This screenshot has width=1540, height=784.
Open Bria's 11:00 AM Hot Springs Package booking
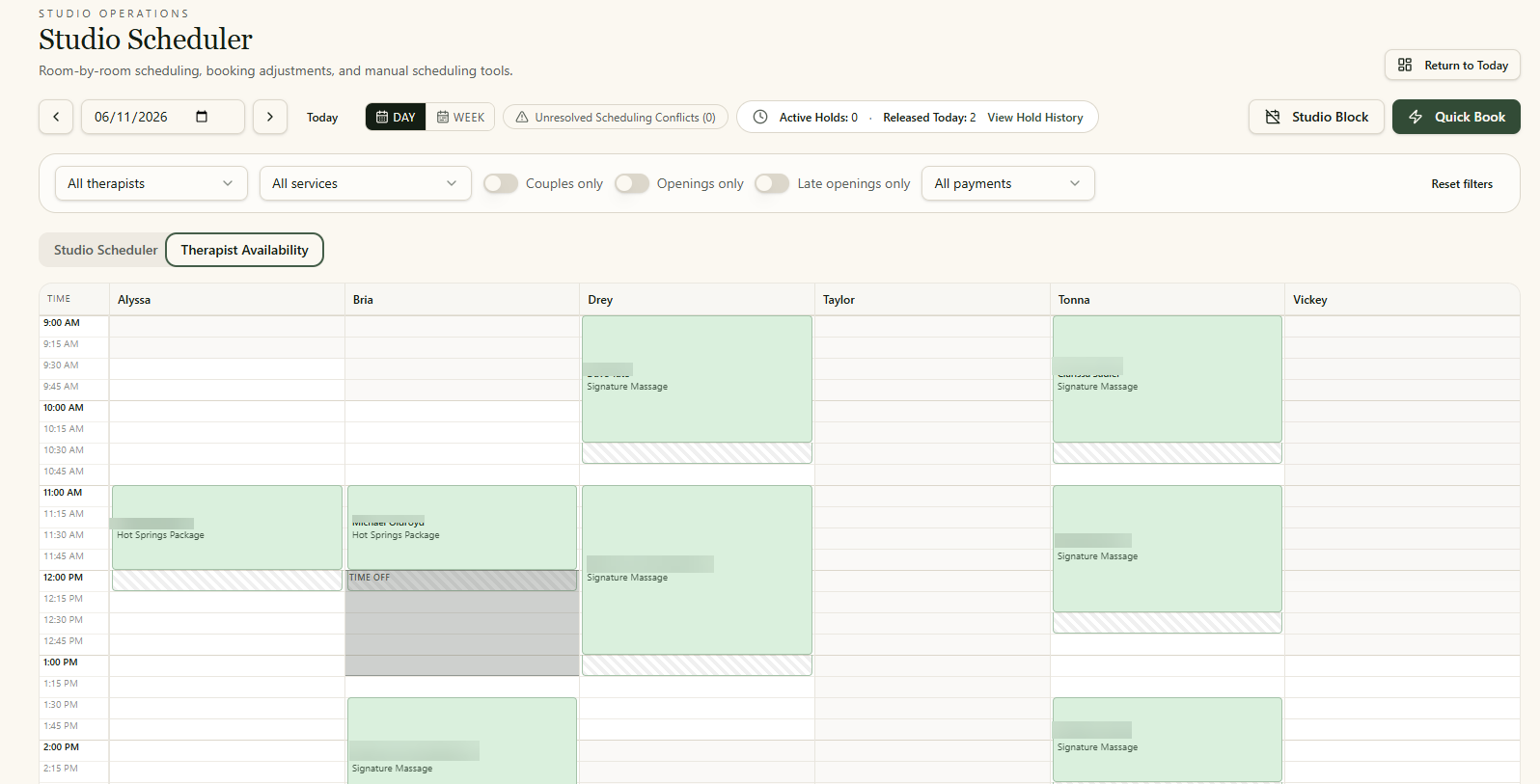(462, 527)
